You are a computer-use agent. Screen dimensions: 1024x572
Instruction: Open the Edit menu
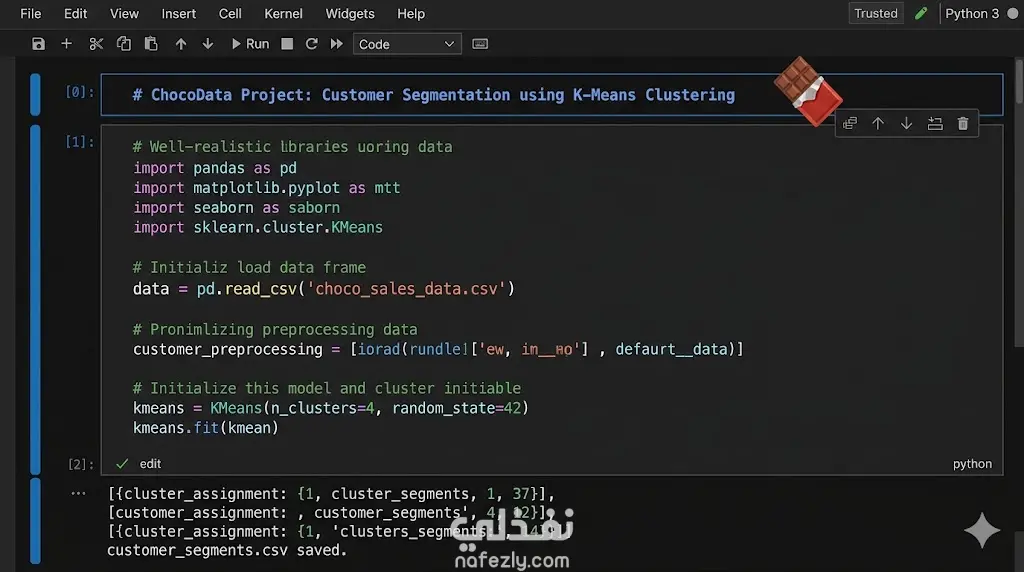pos(75,14)
